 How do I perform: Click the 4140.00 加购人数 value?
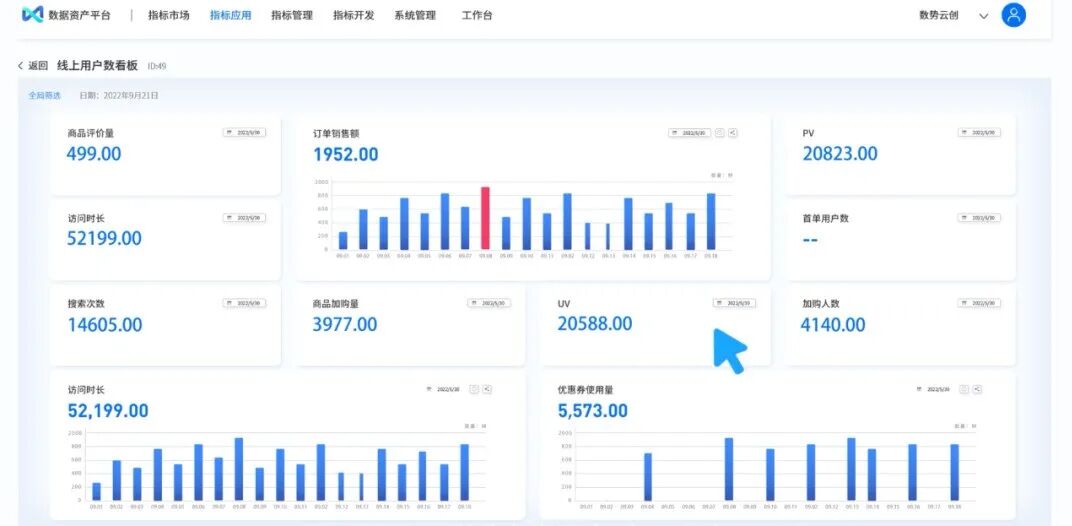tap(833, 325)
